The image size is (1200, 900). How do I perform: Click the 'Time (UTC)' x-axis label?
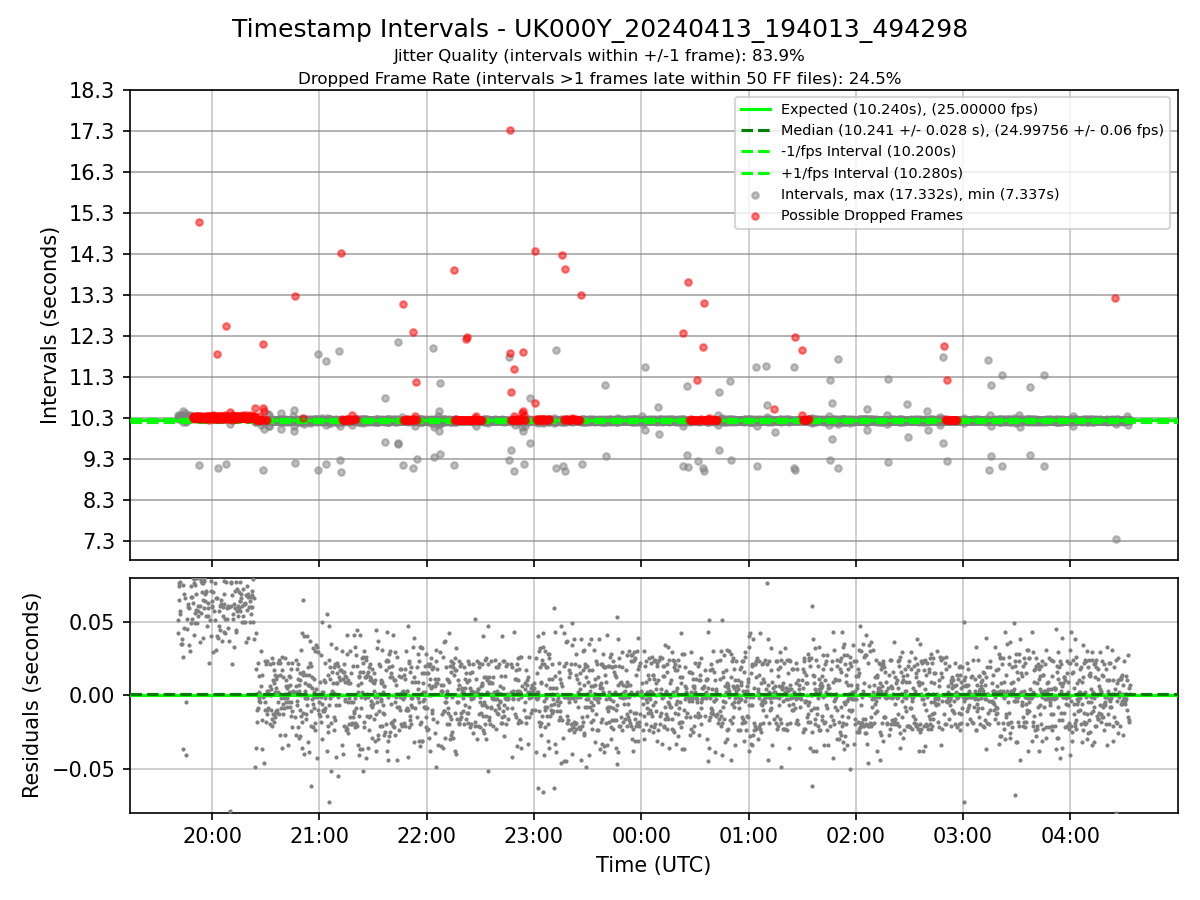pyautogui.click(x=653, y=865)
